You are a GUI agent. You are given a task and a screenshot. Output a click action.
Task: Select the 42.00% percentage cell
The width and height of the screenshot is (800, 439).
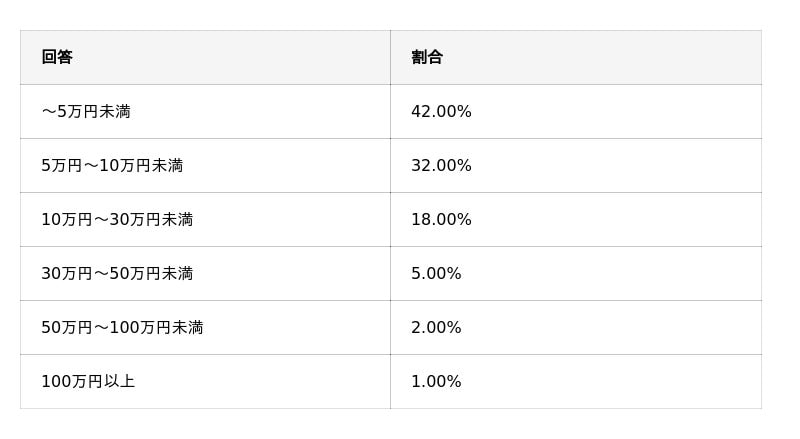(x=441, y=112)
